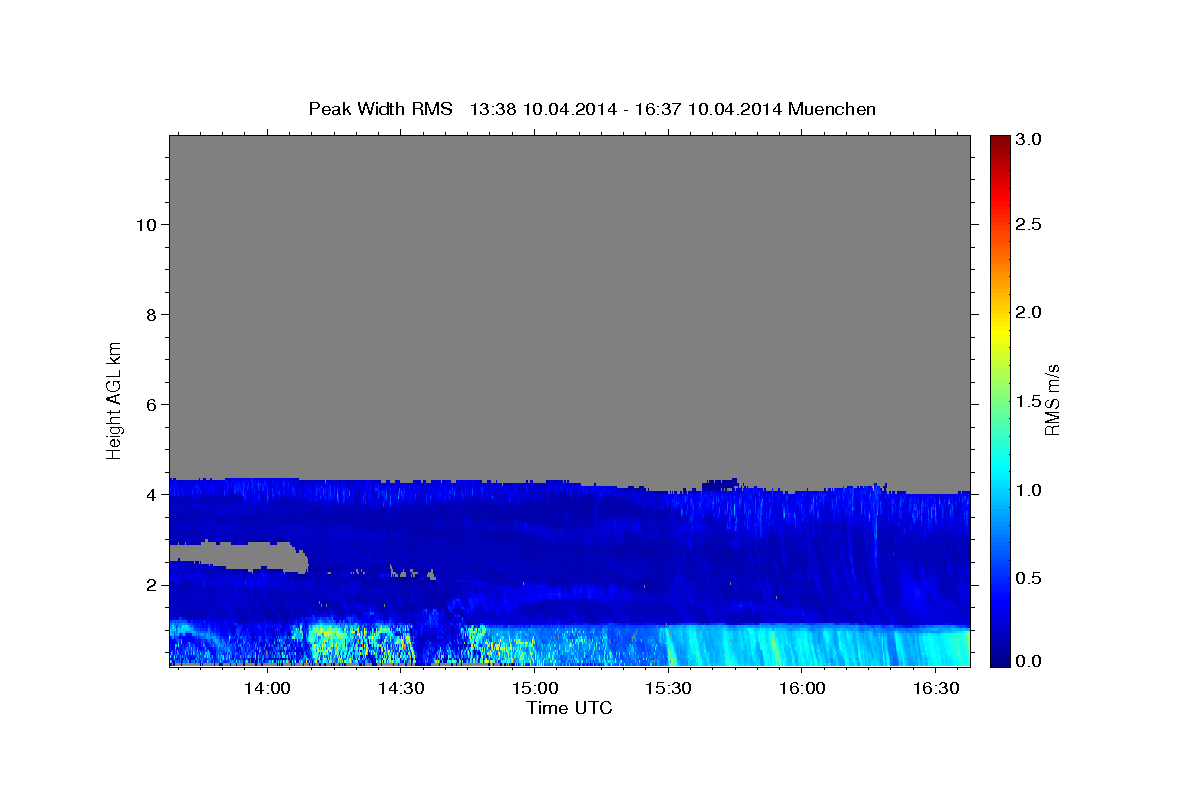Click the 15:00 time tick label
This screenshot has height=800, width=1200.
point(535,689)
